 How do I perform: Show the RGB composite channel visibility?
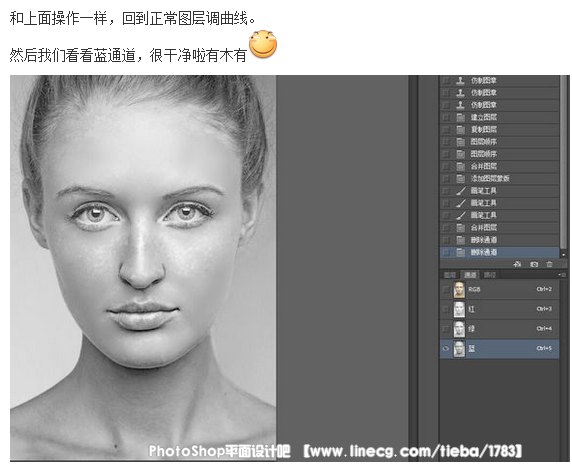tap(446, 290)
